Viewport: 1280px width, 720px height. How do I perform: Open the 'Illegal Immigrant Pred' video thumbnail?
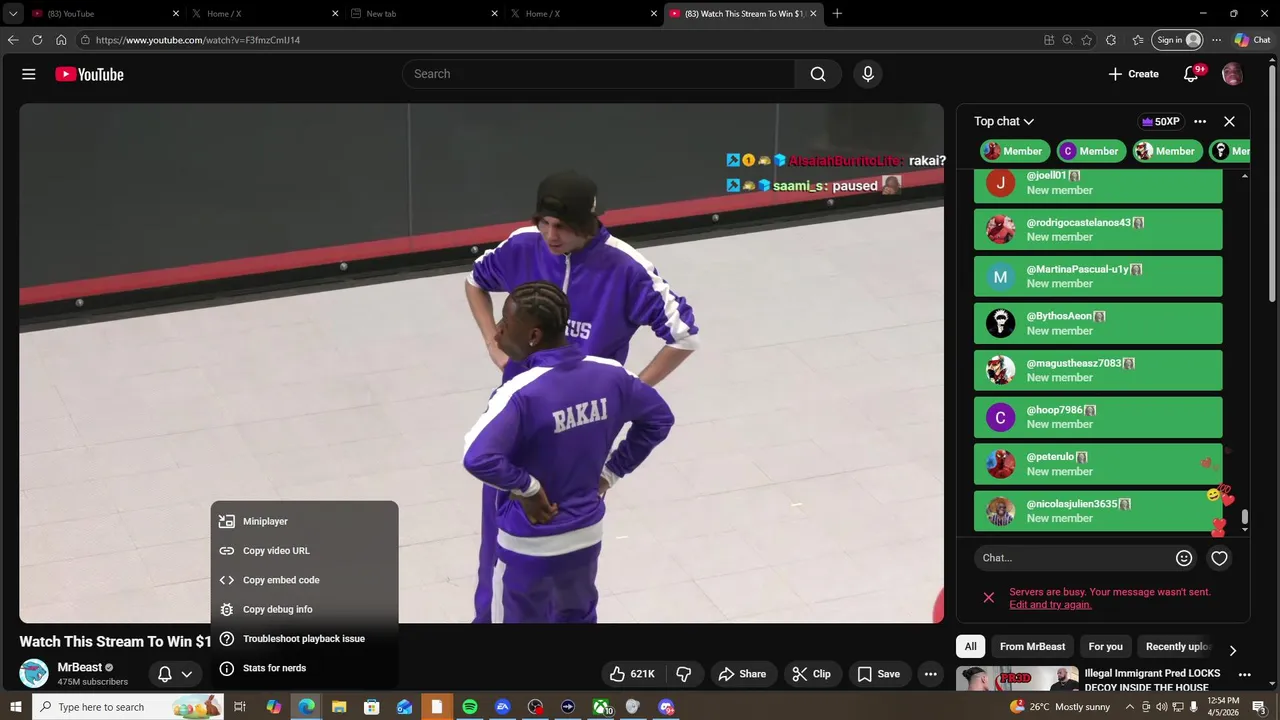click(1017, 679)
